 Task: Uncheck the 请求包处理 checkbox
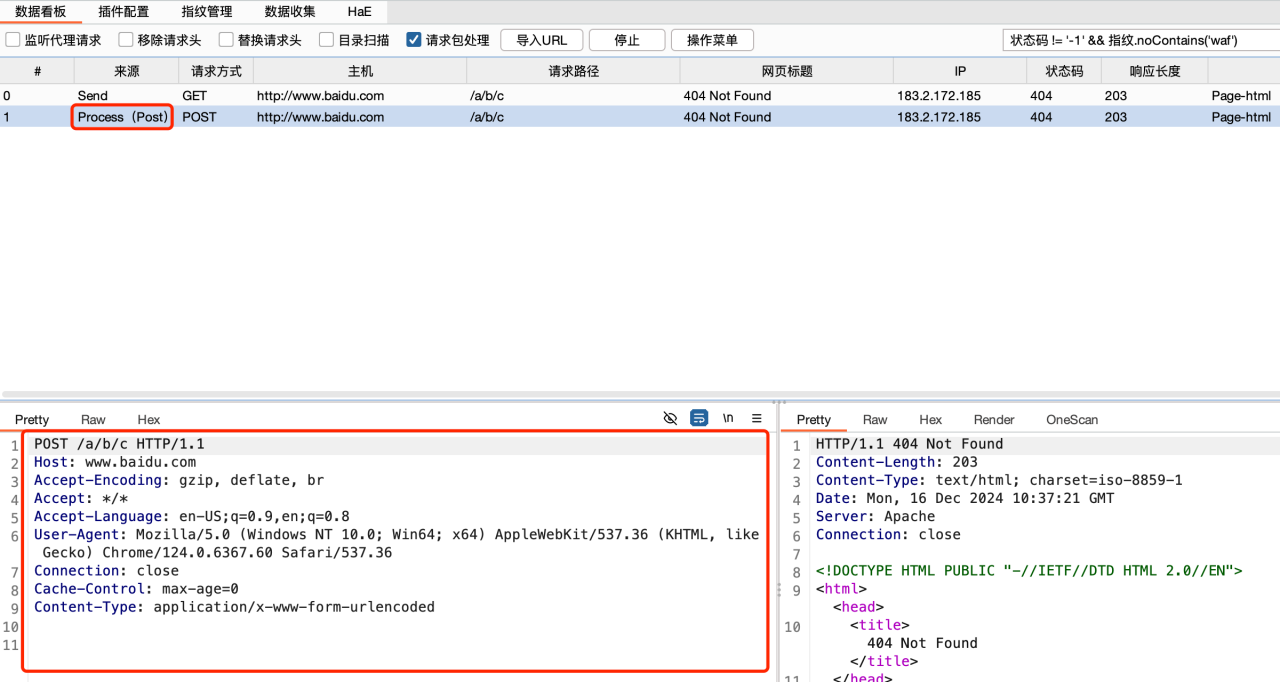point(414,40)
